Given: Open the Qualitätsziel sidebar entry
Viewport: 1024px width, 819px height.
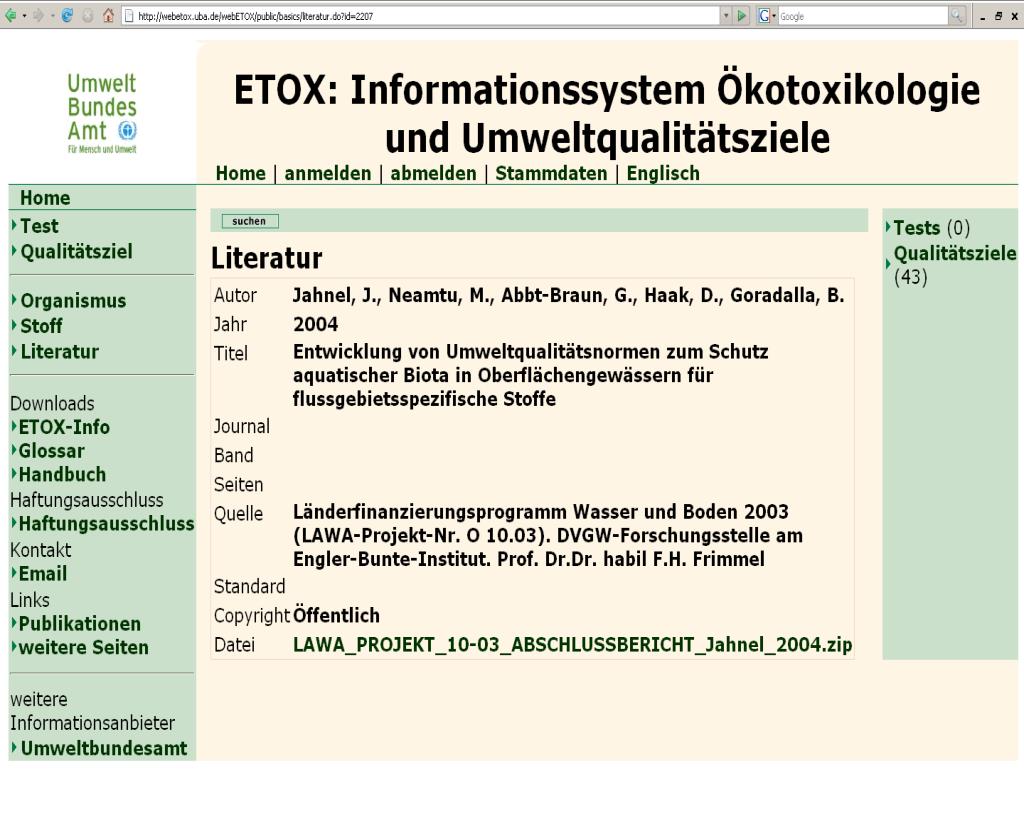Looking at the screenshot, I should pyautogui.click(x=76, y=251).
